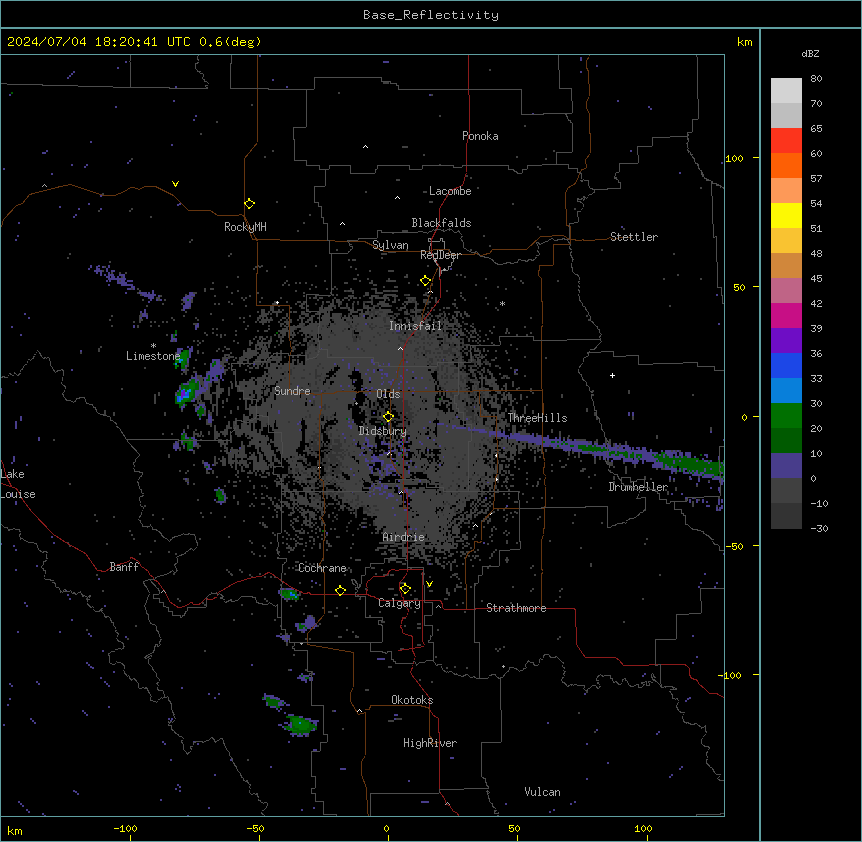Click the -100 tick on the bottom axis
The height and width of the screenshot is (842, 862).
pyautogui.click(x=125, y=828)
